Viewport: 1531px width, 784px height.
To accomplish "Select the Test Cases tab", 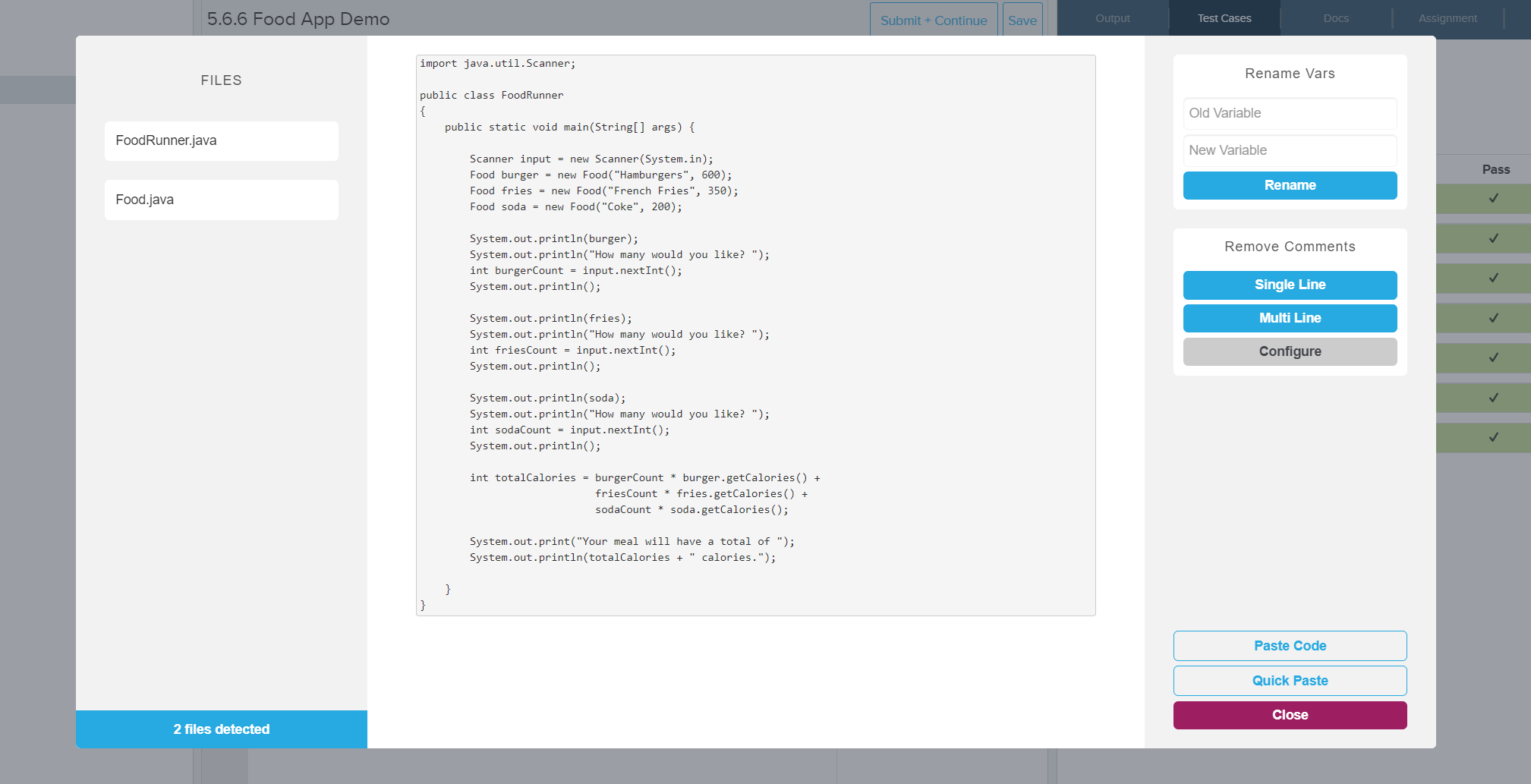I will point(1223,18).
